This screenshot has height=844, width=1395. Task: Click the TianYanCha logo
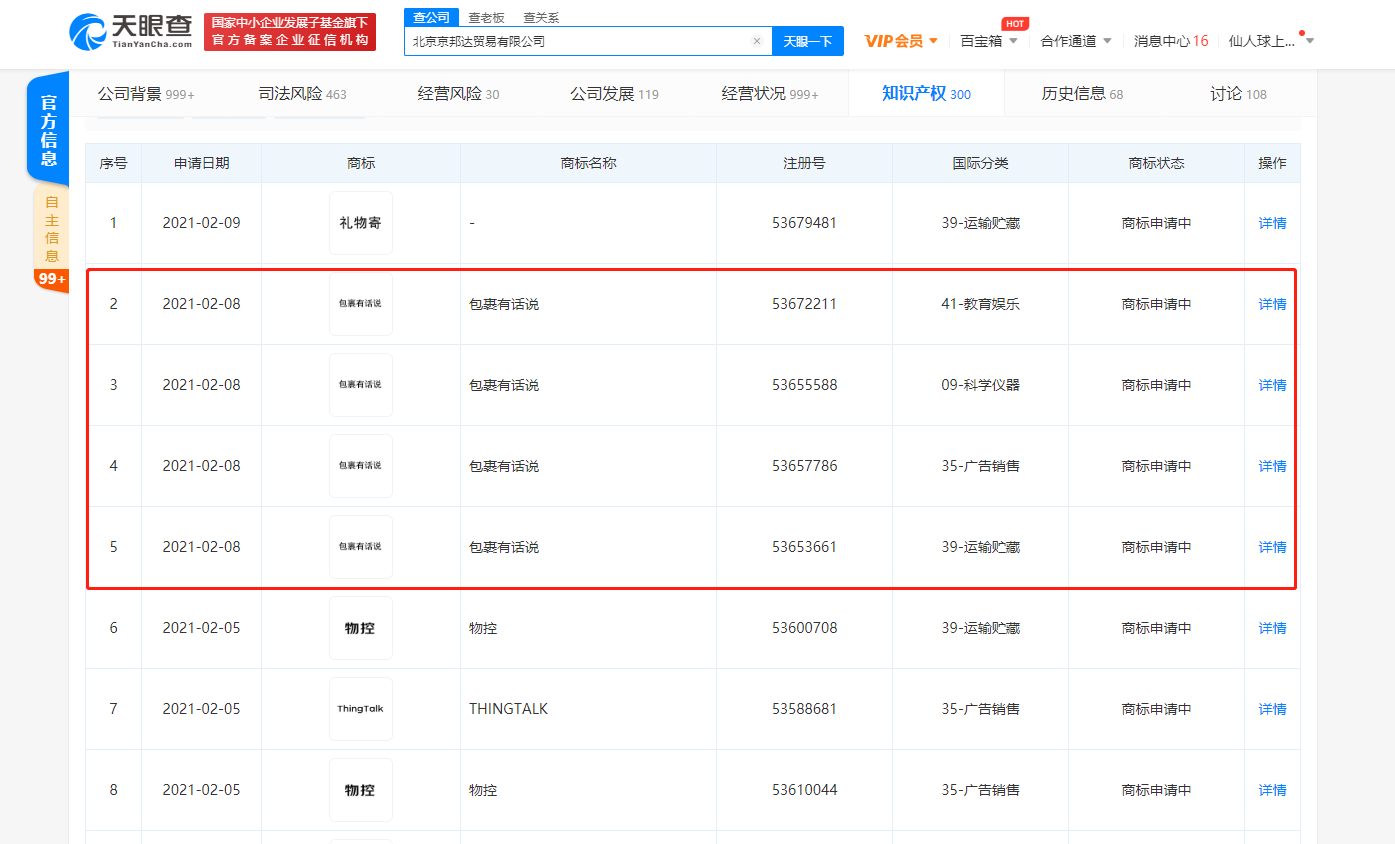pyautogui.click(x=131, y=32)
